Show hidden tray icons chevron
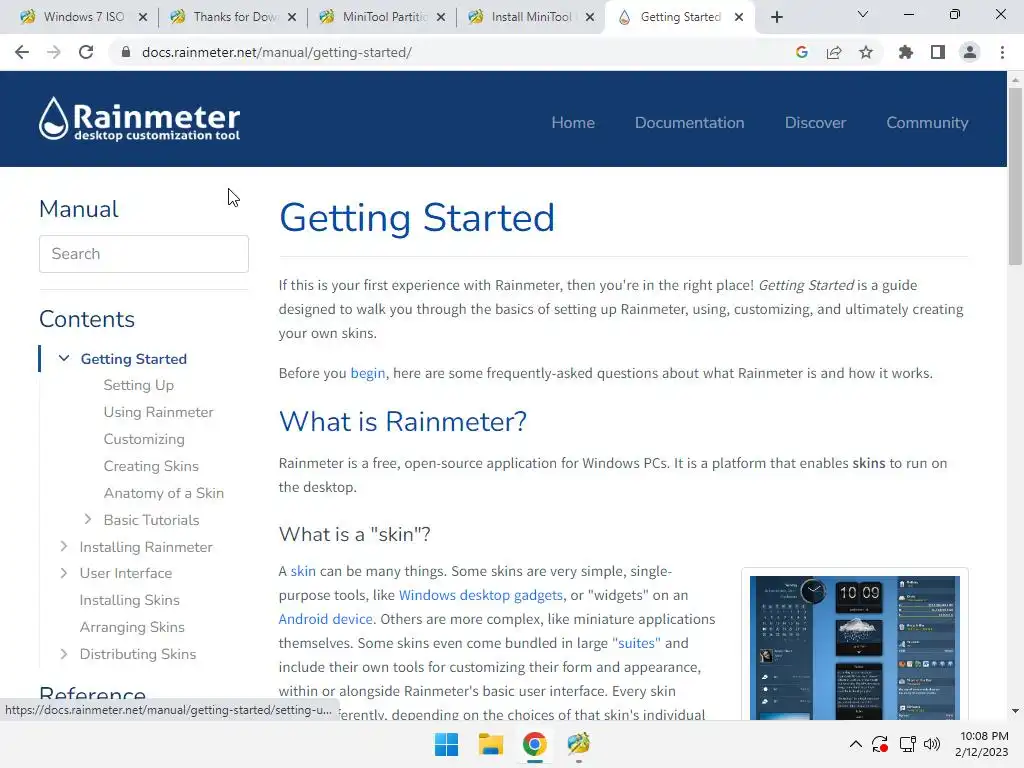 tap(856, 744)
